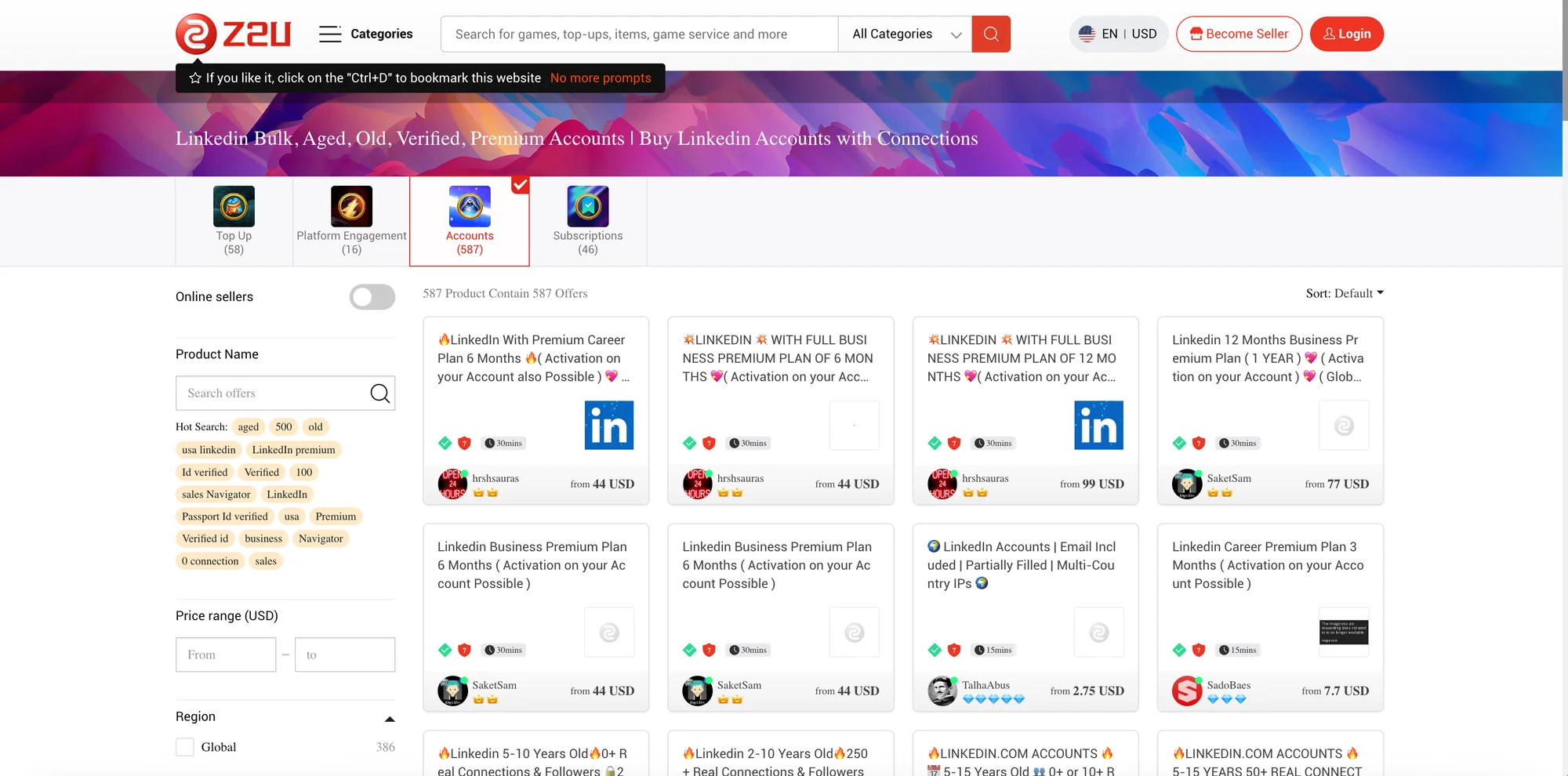Check the Global region checkbox
This screenshot has height=776, width=1568.
tap(185, 747)
